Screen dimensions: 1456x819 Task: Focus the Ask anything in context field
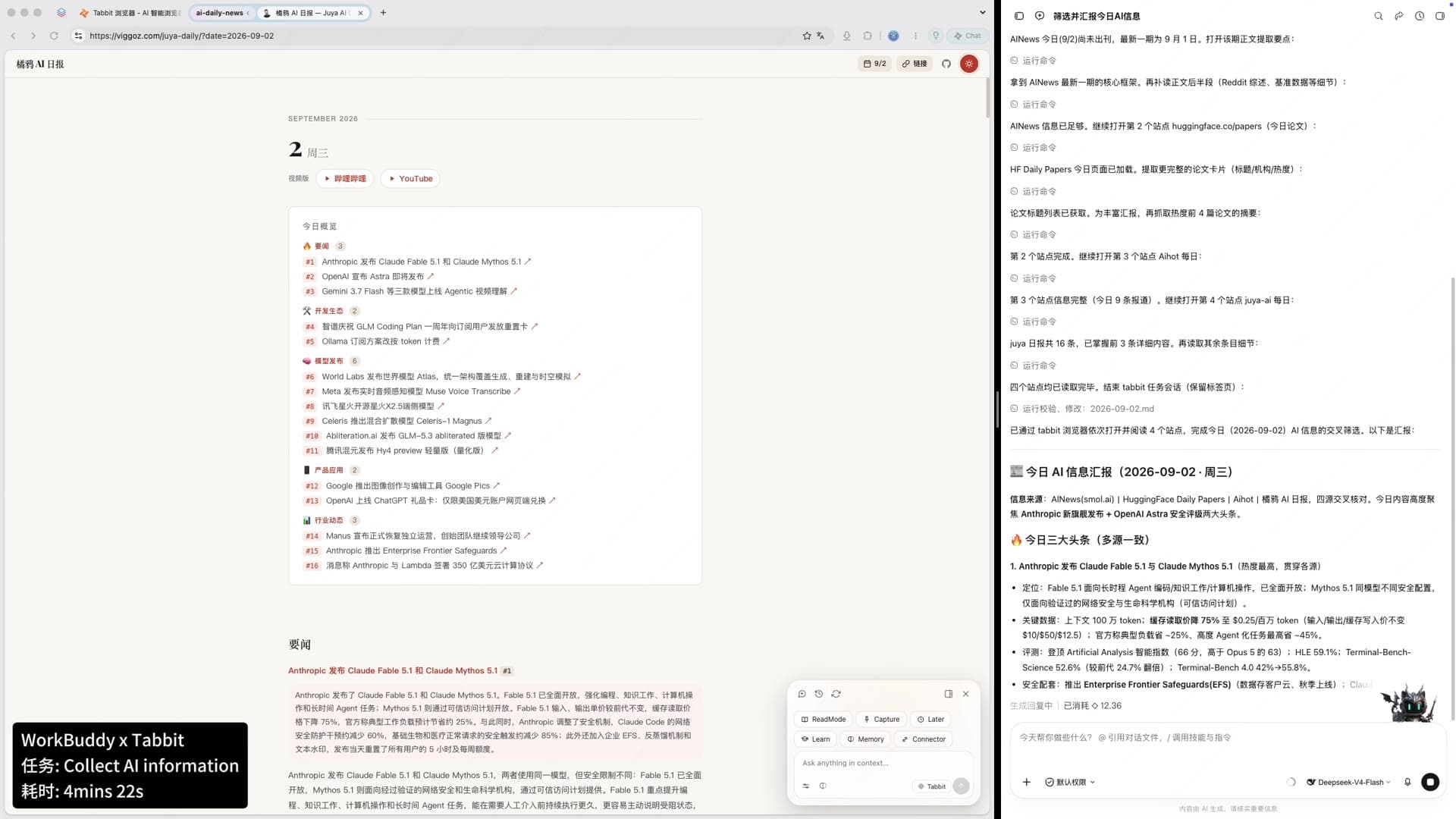point(883,764)
